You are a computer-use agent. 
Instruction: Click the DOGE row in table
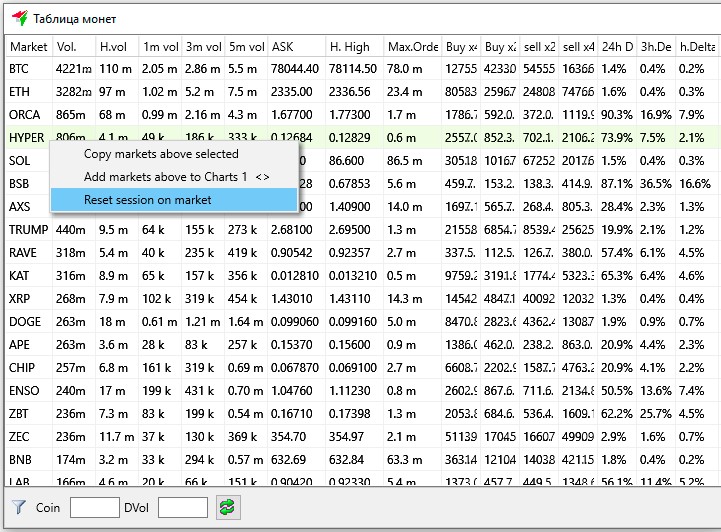pyautogui.click(x=25, y=322)
